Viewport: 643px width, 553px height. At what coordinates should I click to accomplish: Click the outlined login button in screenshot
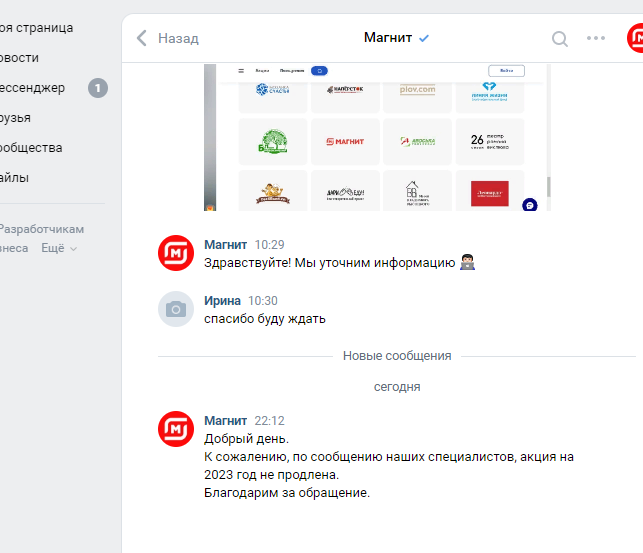click(506, 71)
